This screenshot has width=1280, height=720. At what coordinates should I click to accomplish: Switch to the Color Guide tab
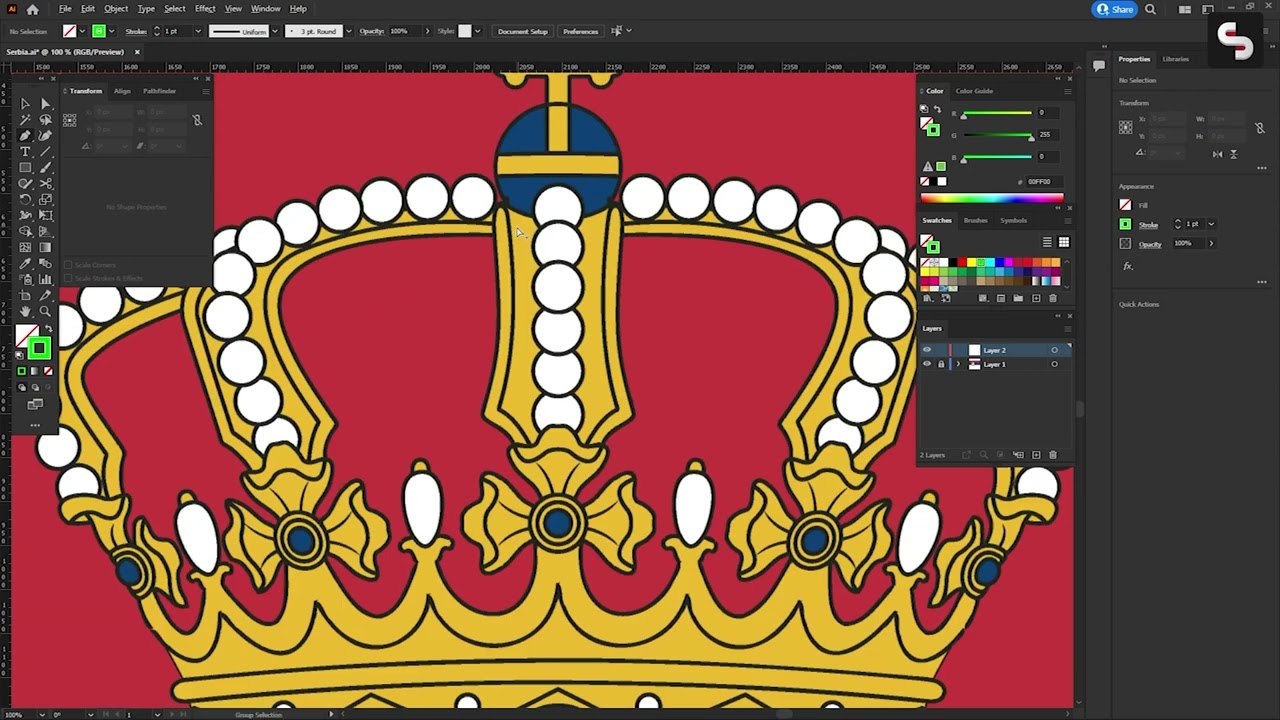974,91
